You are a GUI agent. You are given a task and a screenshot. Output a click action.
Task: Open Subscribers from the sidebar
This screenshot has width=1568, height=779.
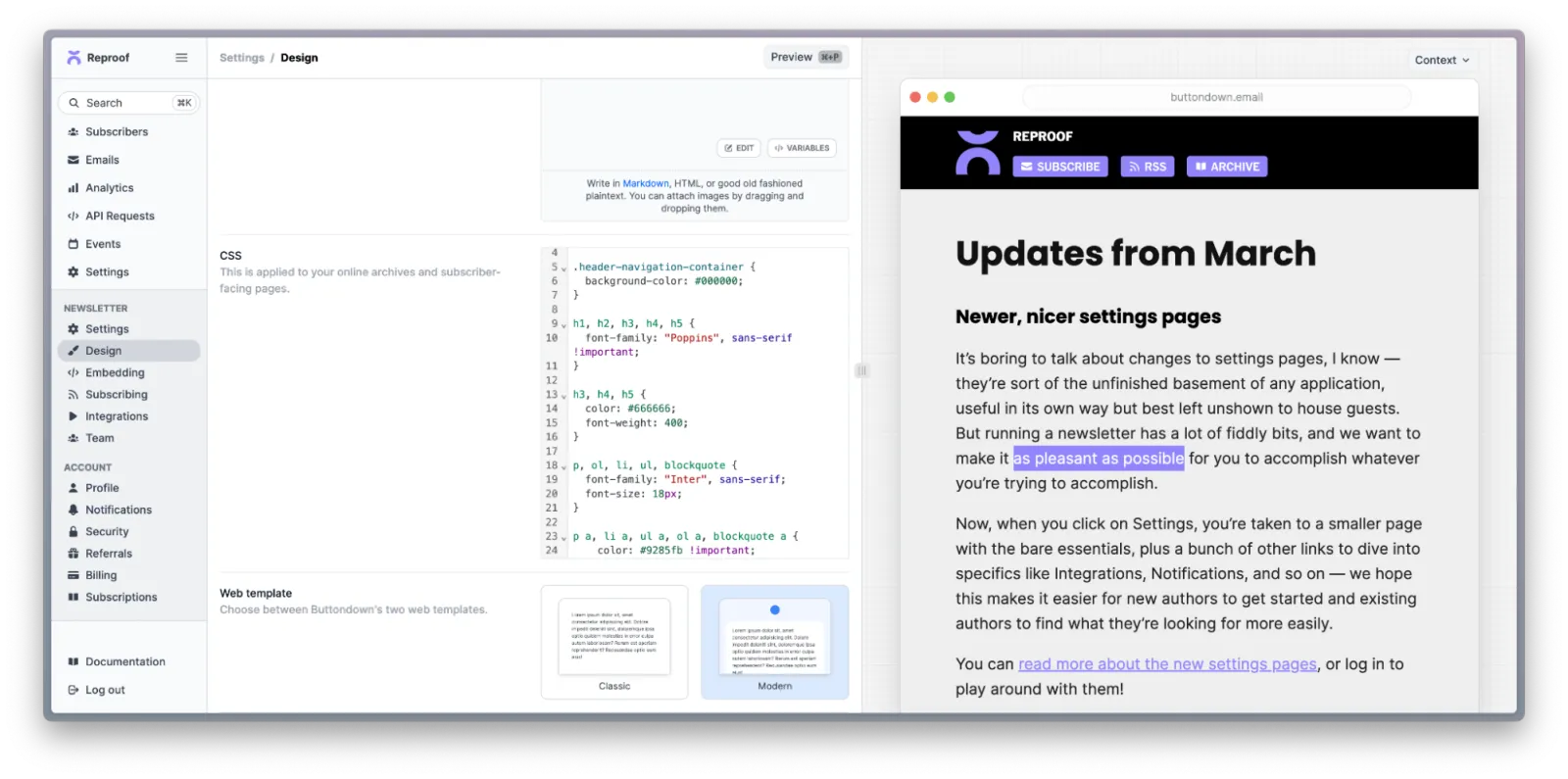tap(116, 132)
